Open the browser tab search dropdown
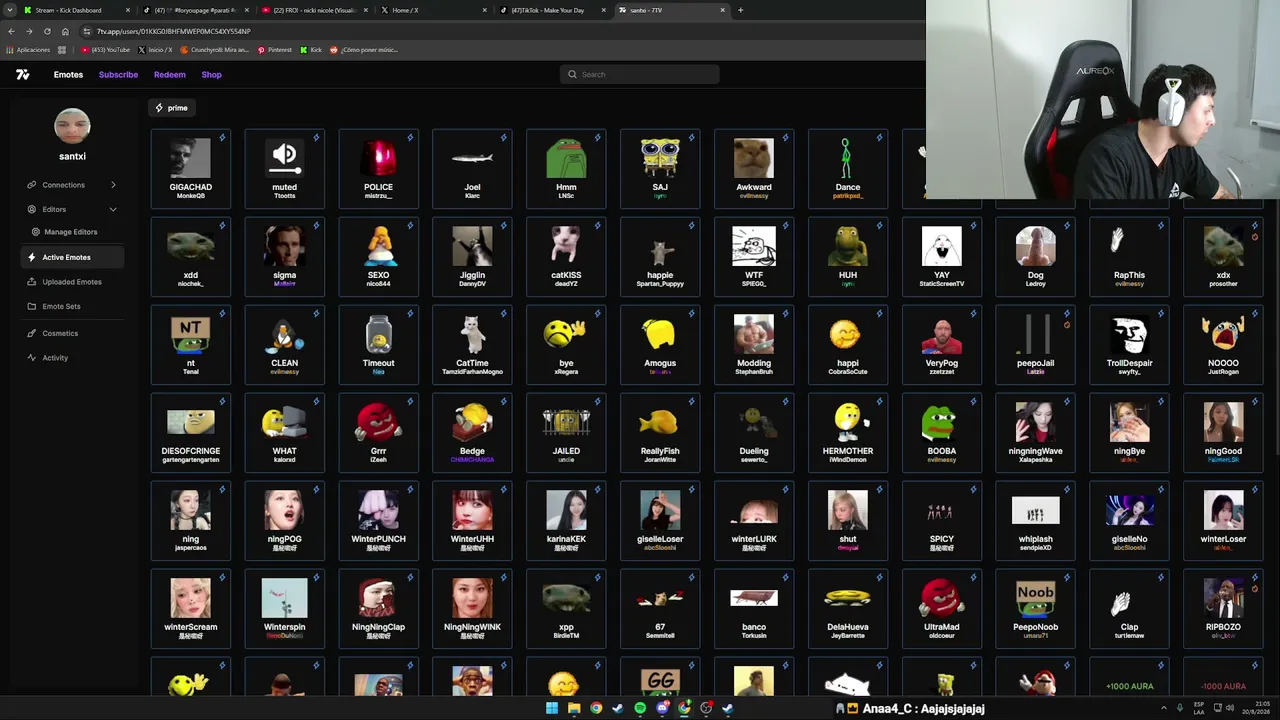 click(10, 10)
